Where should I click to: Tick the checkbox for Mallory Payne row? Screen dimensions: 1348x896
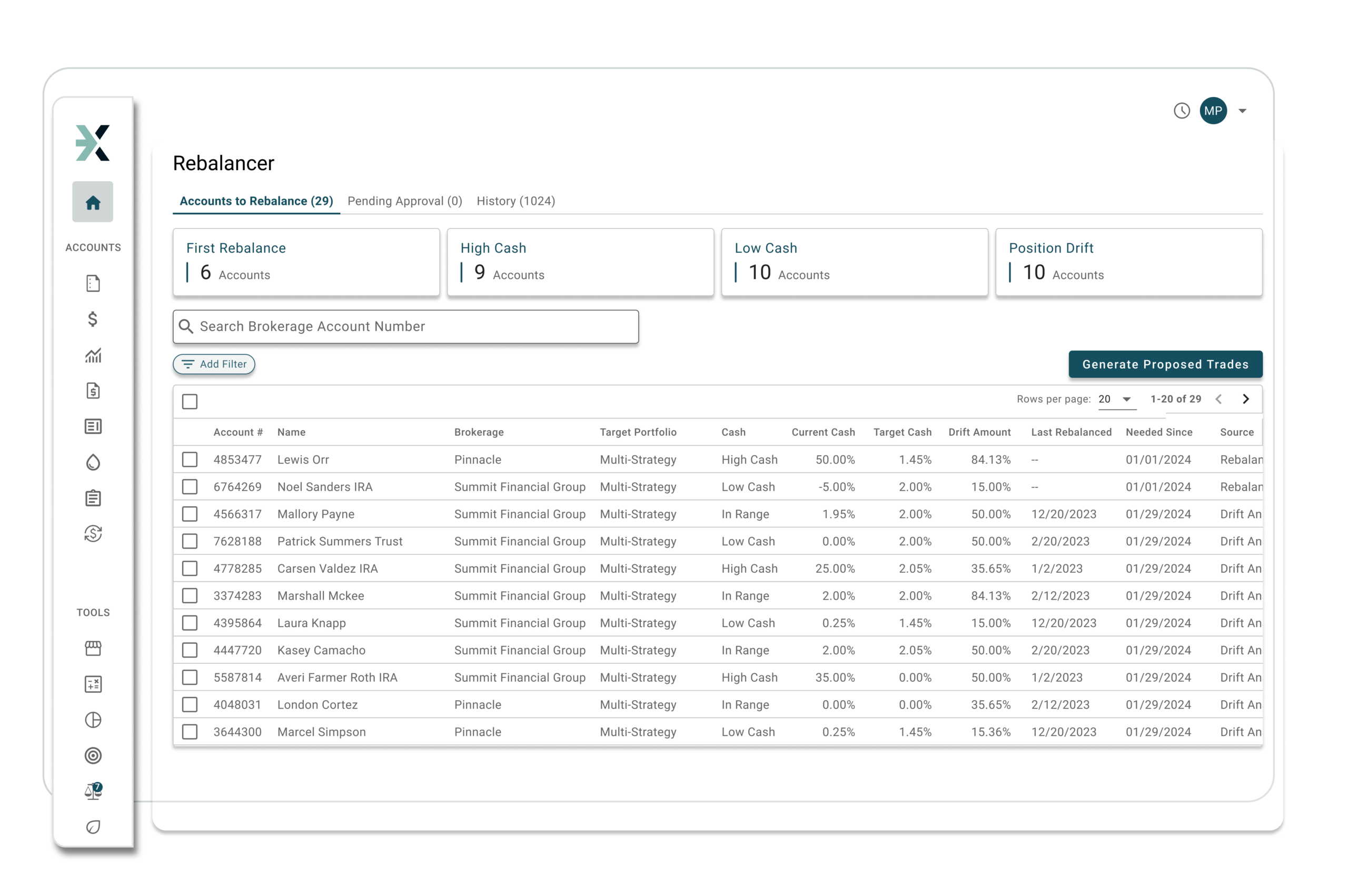click(x=190, y=514)
